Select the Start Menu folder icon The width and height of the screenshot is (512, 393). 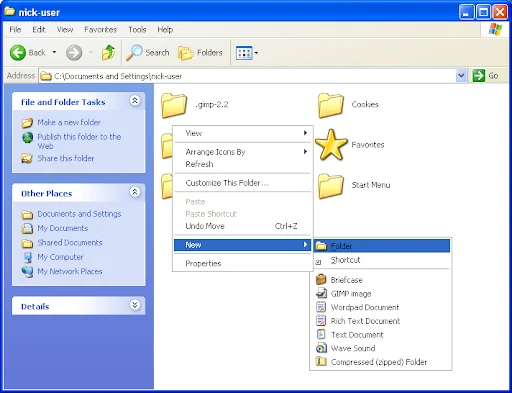331,186
